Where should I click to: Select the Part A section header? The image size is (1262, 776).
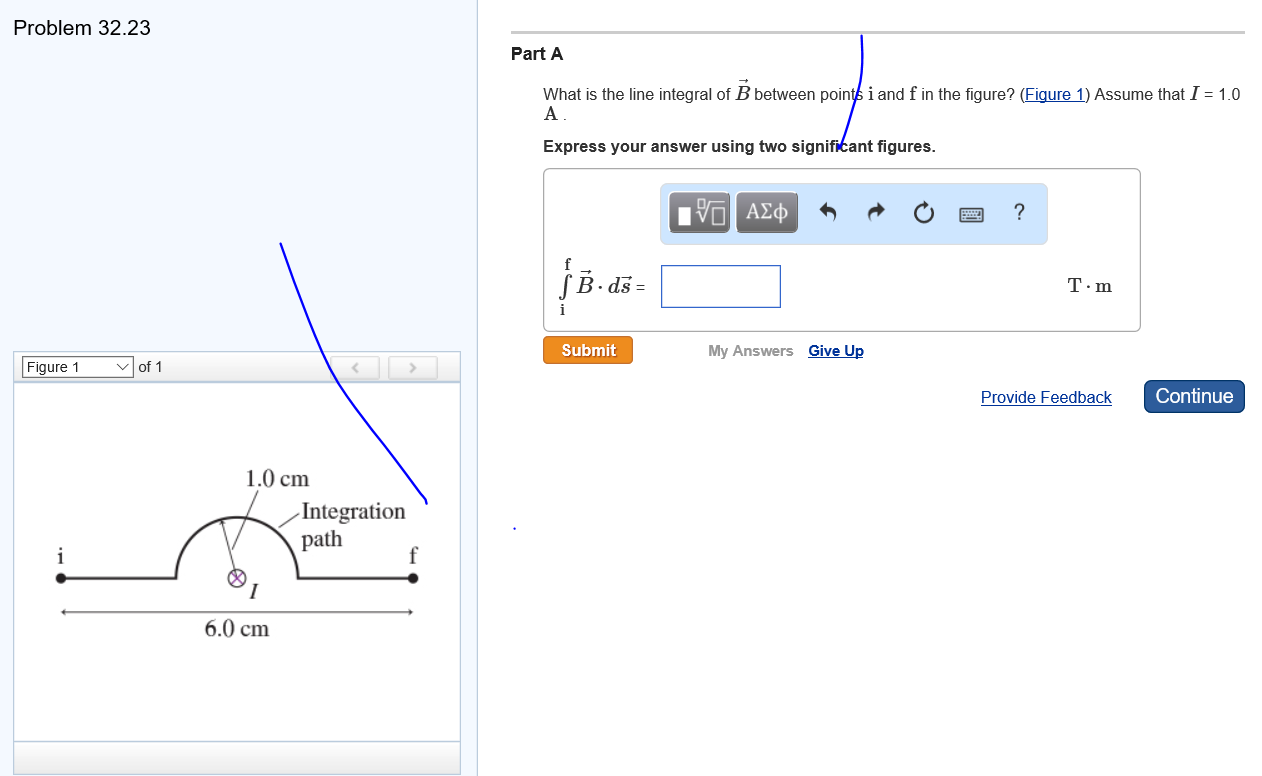click(537, 54)
